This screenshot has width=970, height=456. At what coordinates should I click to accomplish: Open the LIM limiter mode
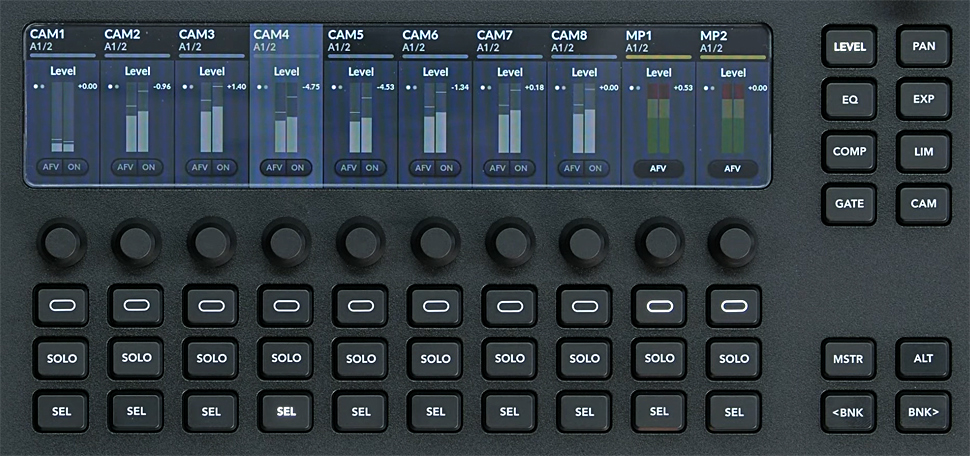pos(924,152)
